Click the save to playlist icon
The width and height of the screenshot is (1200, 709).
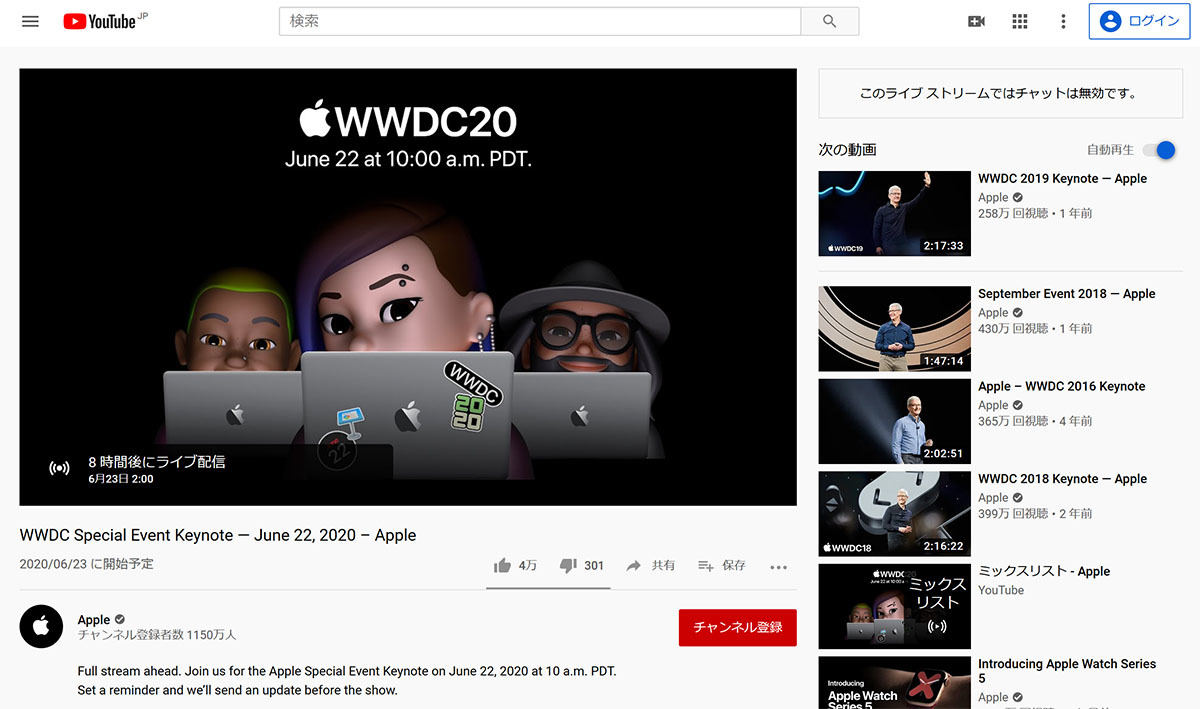point(706,566)
